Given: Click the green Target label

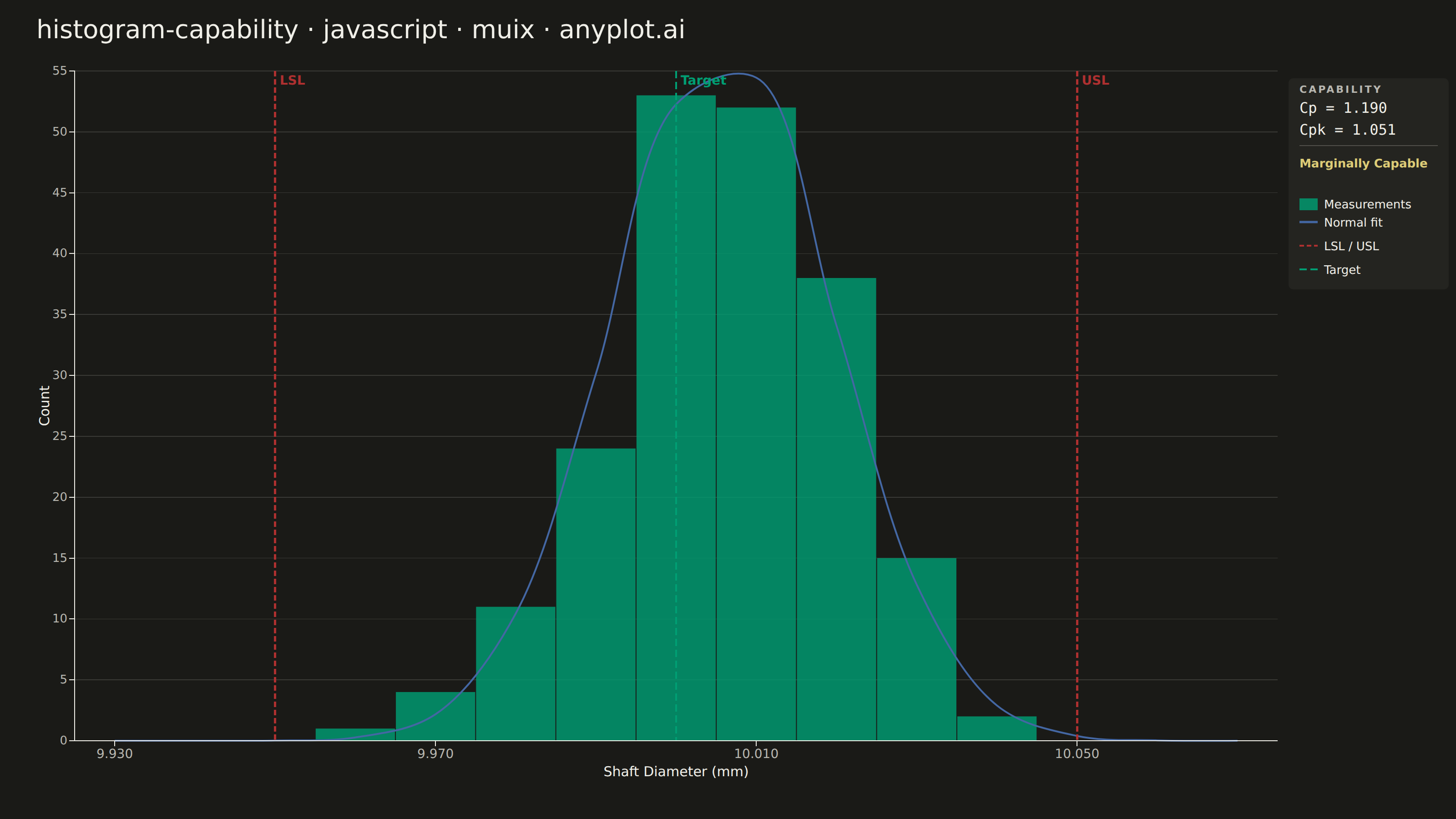Looking at the screenshot, I should pos(703,80).
